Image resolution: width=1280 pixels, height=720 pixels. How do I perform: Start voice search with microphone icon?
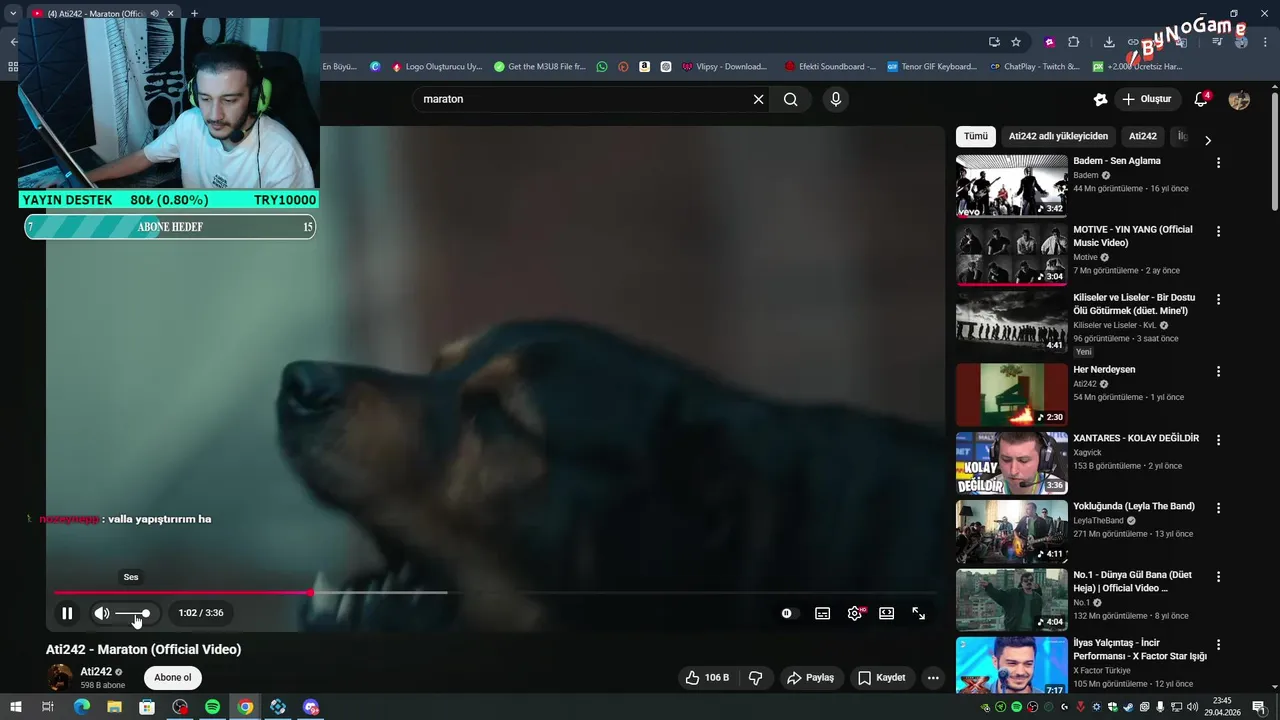click(x=836, y=99)
